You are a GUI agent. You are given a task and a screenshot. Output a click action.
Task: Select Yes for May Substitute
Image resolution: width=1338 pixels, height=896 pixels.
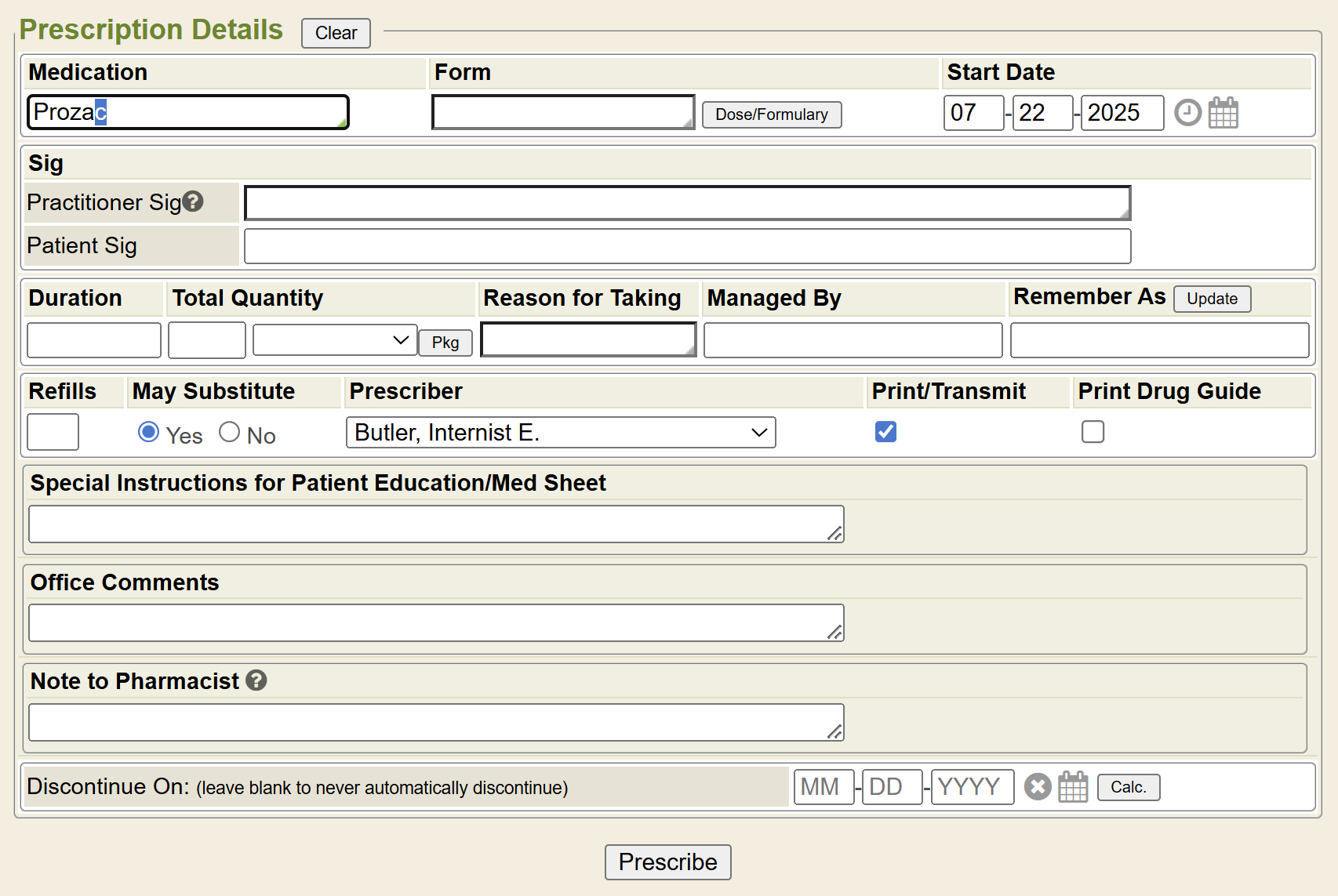pos(148,432)
